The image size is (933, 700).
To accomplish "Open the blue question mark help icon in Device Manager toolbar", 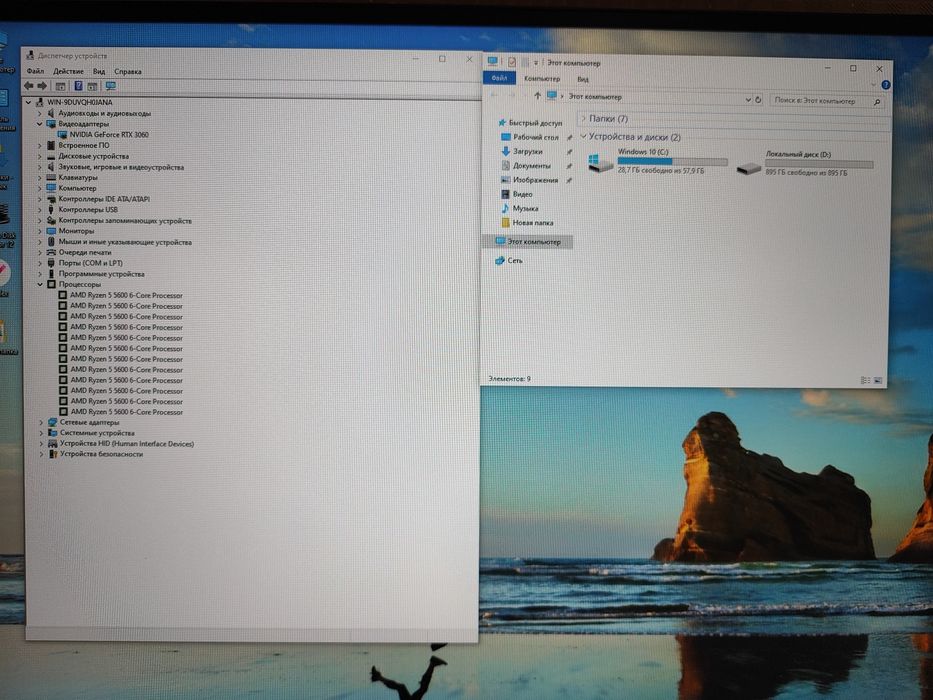I will point(78,86).
